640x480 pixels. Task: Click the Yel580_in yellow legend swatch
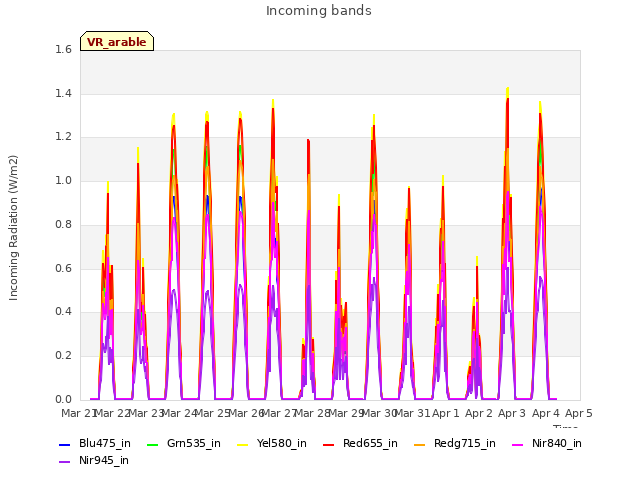click(x=242, y=444)
